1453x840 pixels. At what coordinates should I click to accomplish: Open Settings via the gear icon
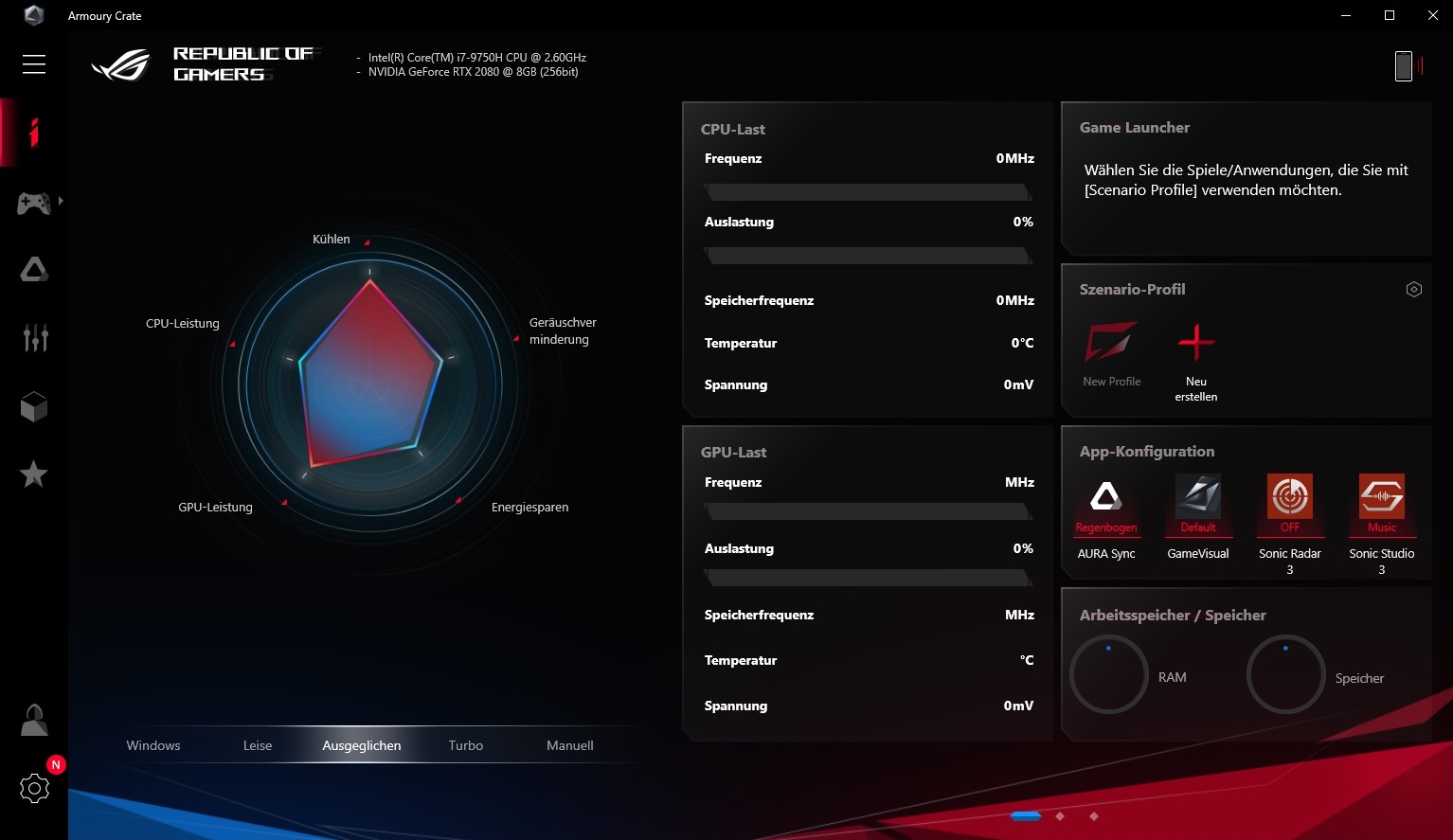[34, 788]
